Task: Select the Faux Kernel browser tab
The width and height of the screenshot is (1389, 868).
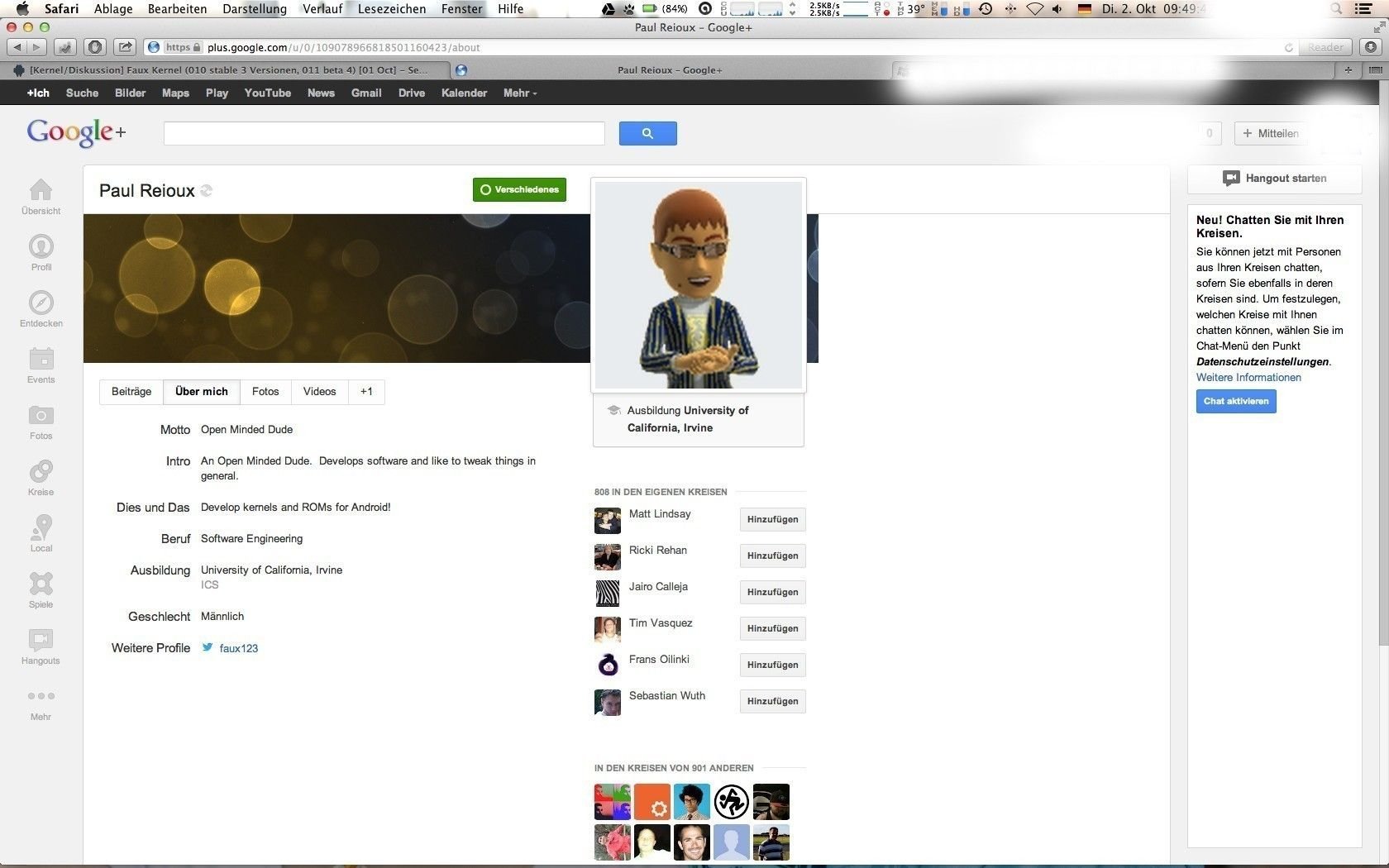Action: (226, 70)
